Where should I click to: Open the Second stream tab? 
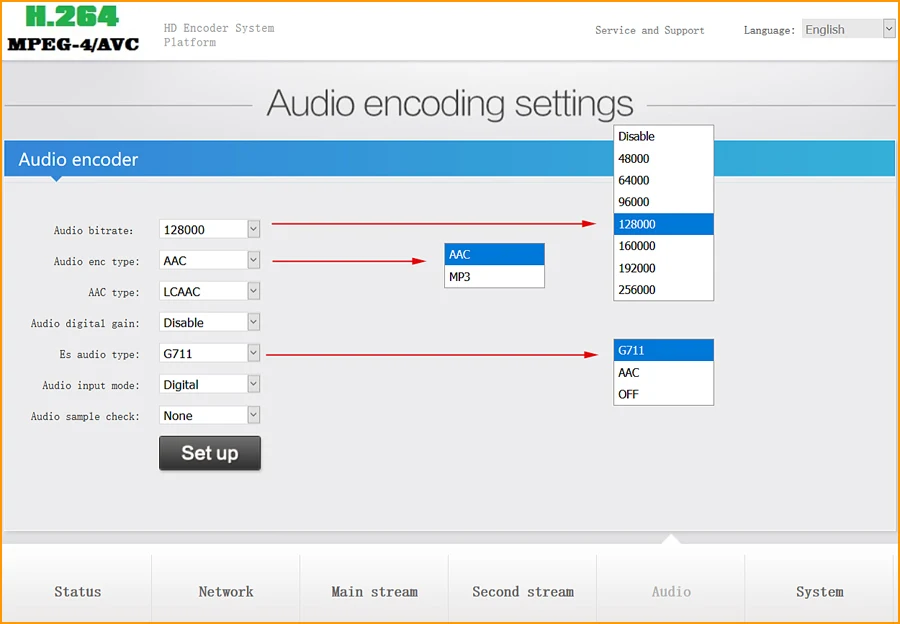523,591
